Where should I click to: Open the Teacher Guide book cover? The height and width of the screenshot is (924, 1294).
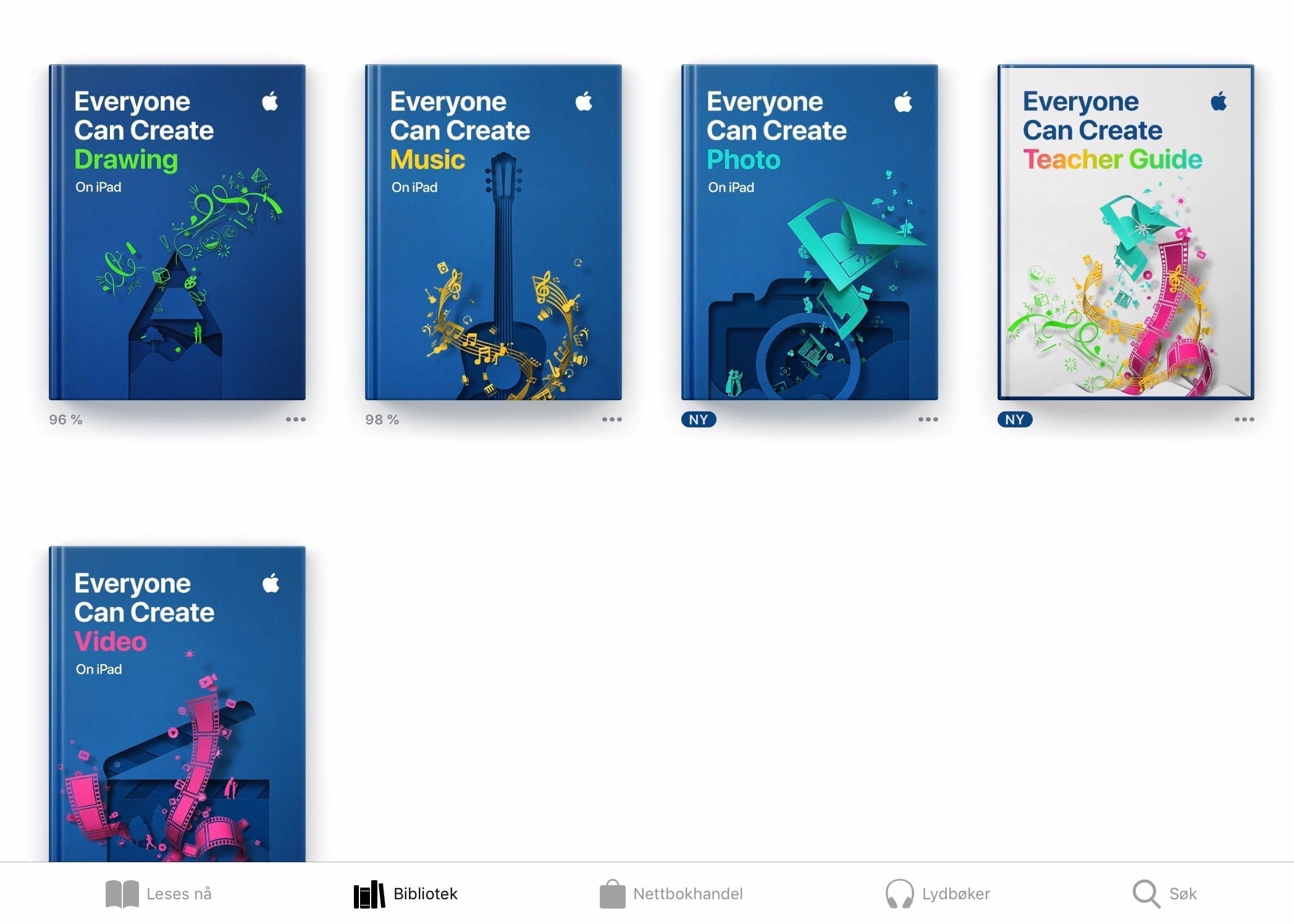click(1126, 232)
